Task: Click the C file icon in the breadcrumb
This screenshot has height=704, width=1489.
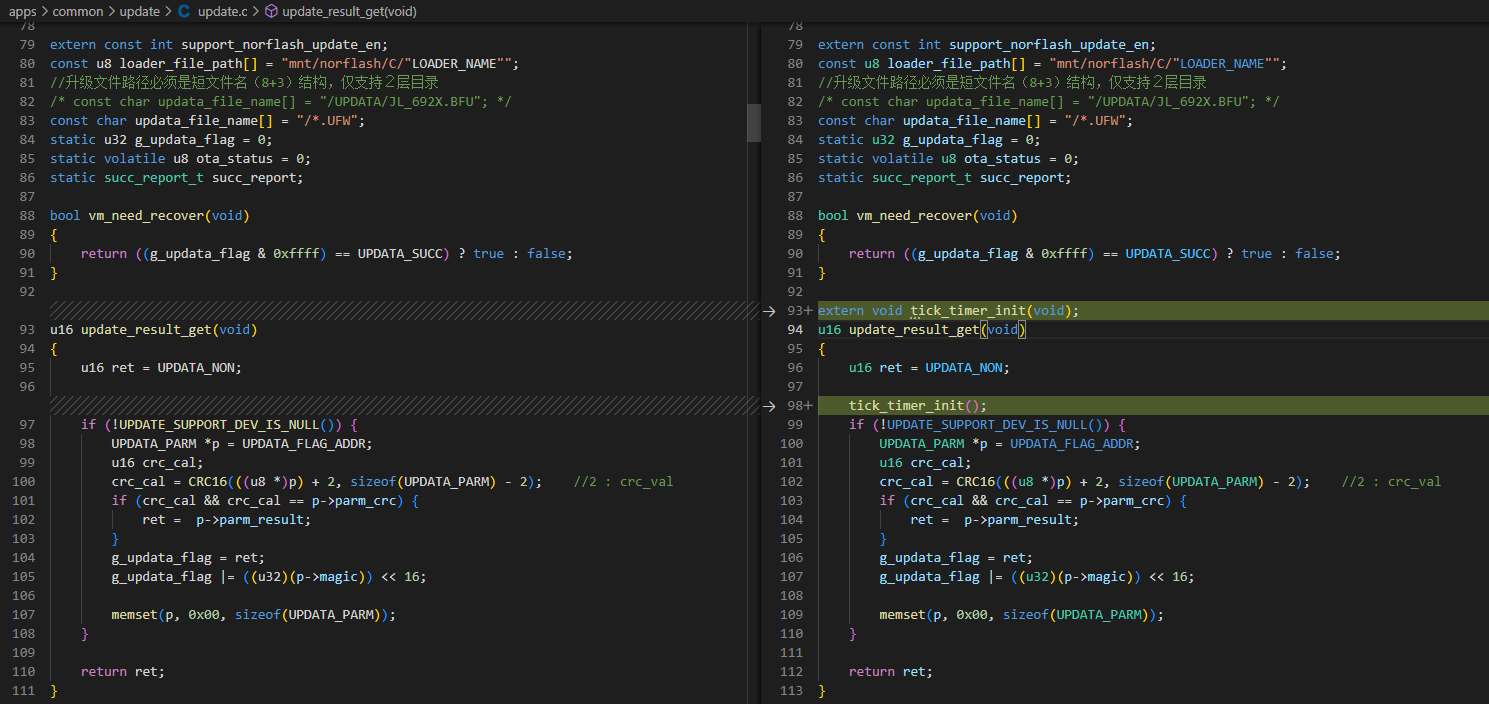Action: click(184, 12)
